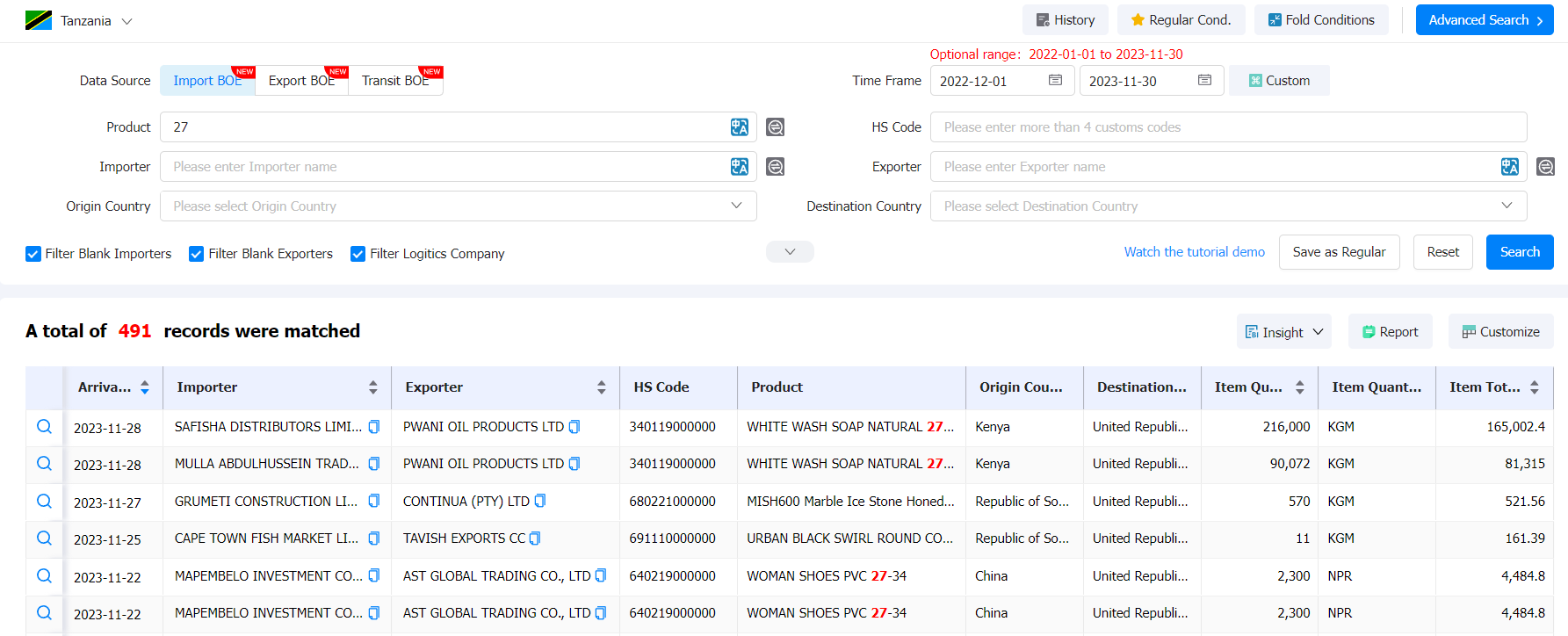
Task: Copy CAPE TOWN FISH MARKET importer name
Action: (x=374, y=538)
